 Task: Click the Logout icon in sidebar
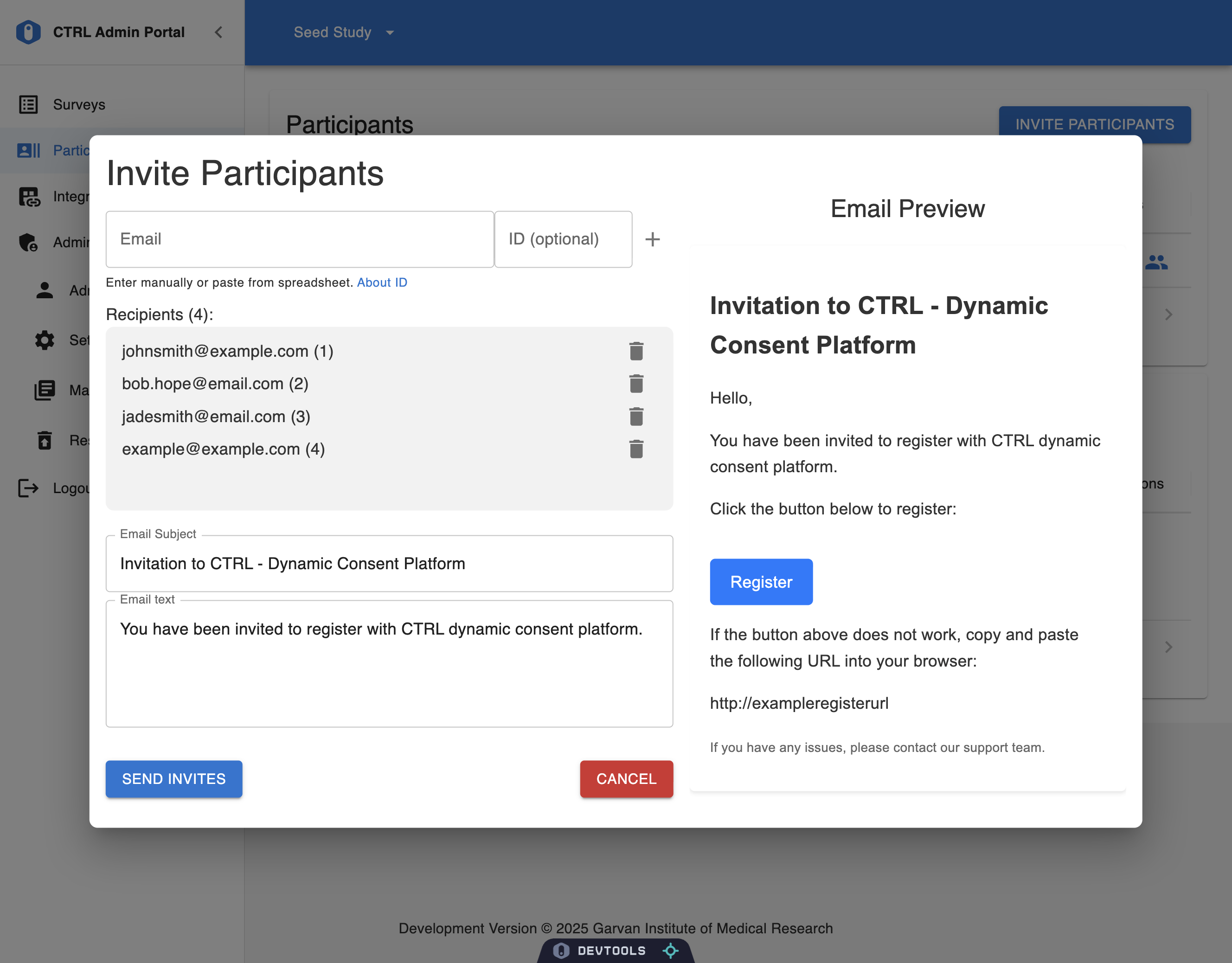(28, 488)
